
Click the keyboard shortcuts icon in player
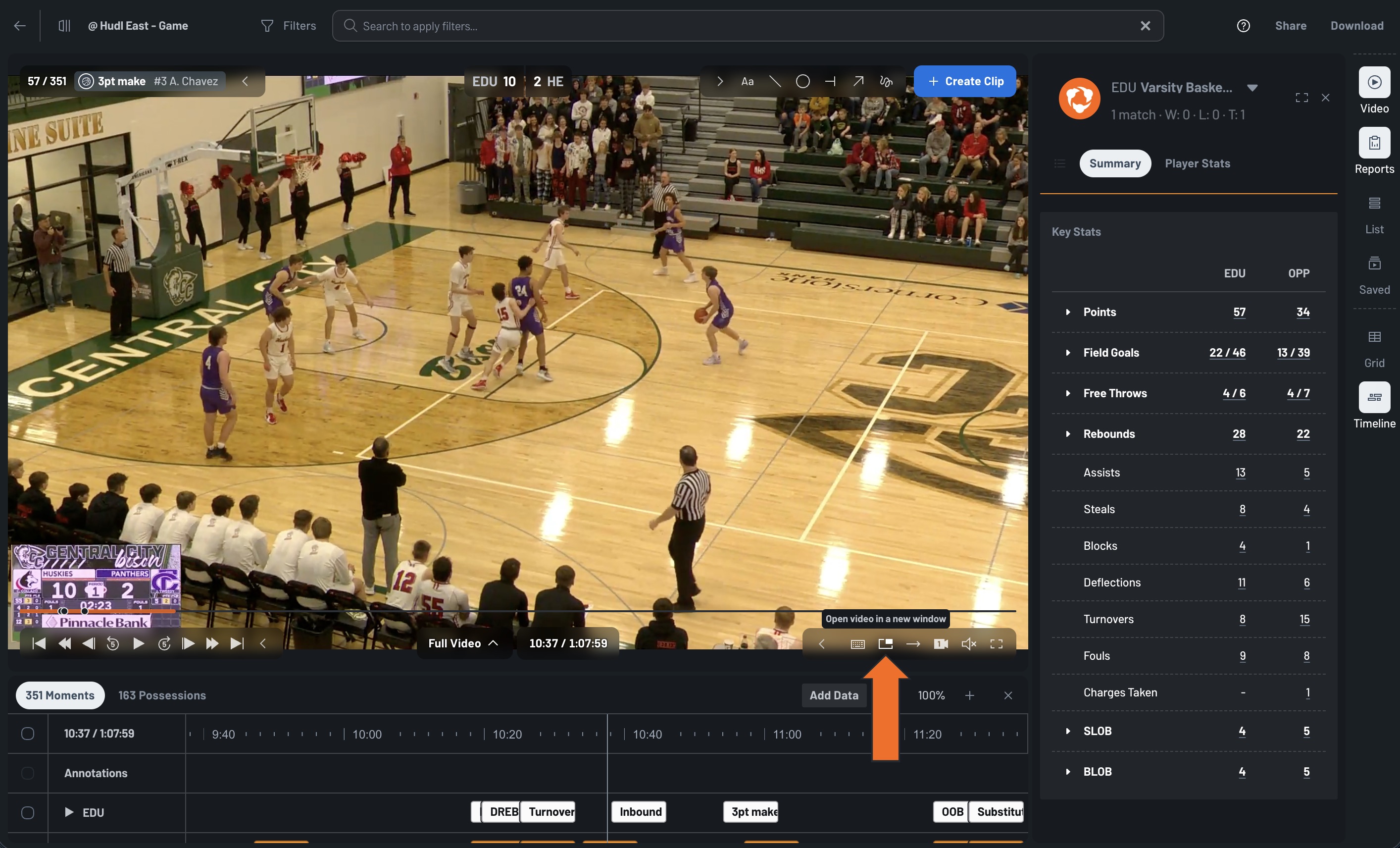point(857,643)
